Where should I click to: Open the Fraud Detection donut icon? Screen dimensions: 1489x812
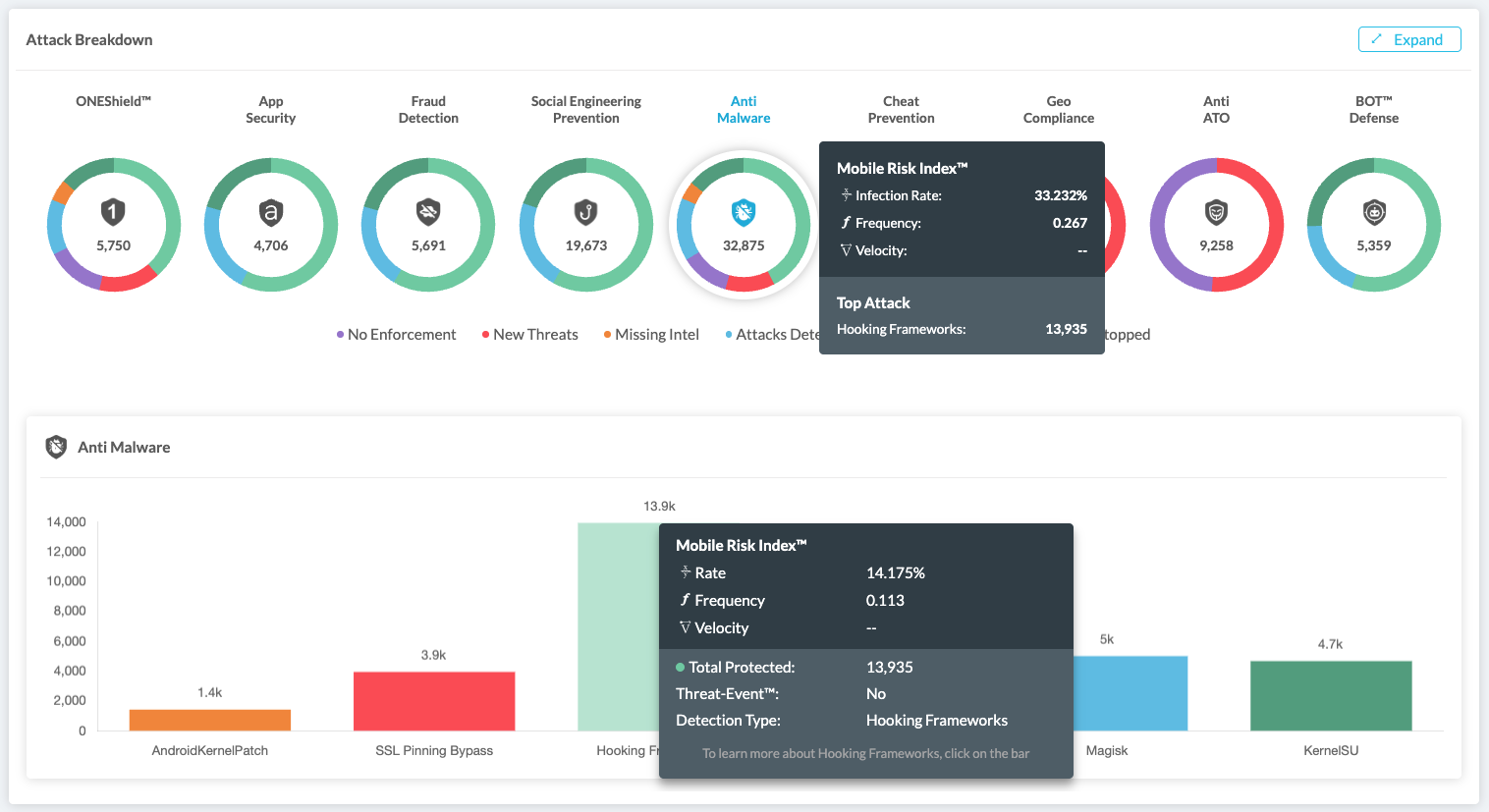pyautogui.click(x=428, y=211)
